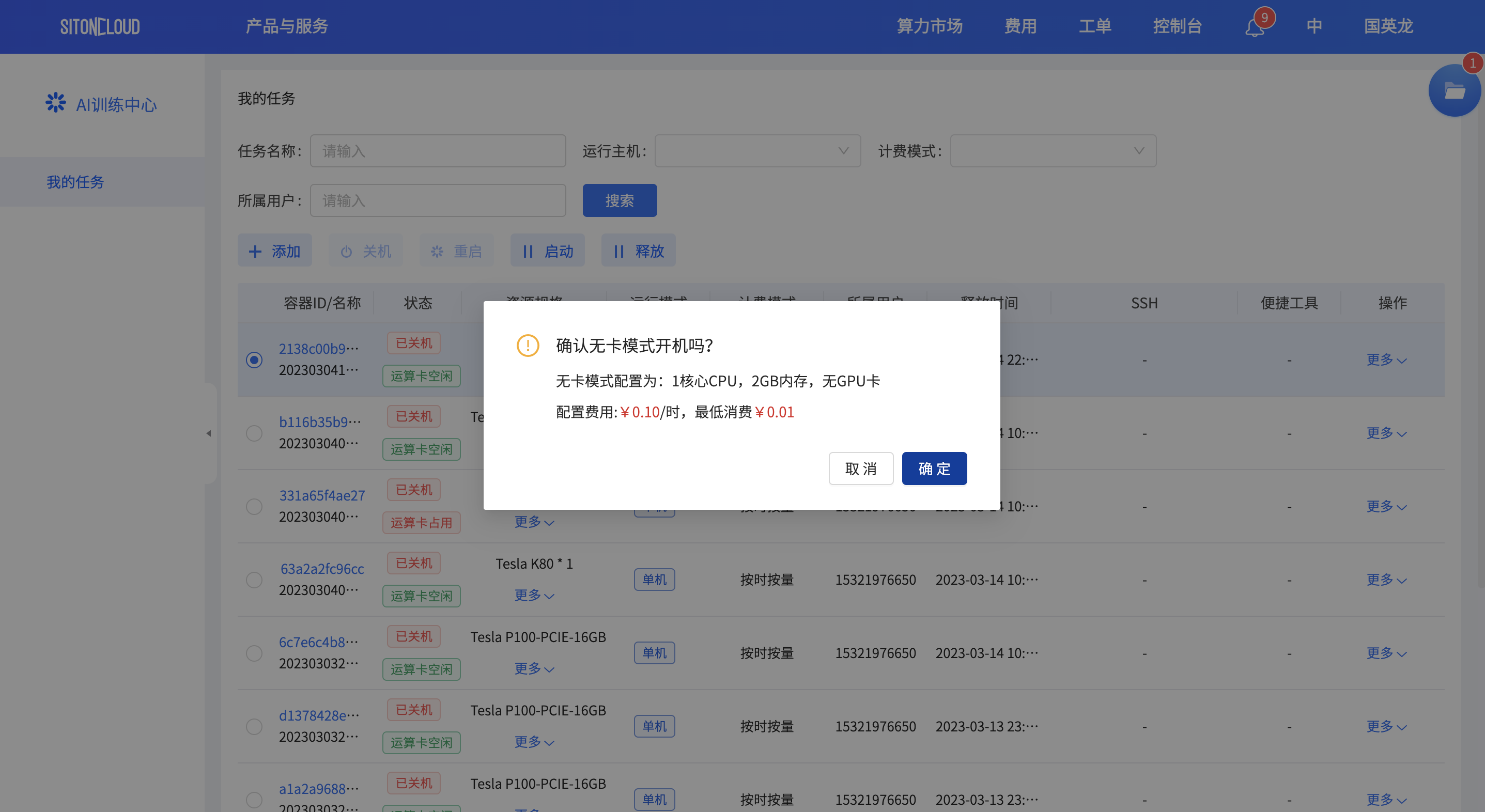Open 工单 in top navigation
Screen dimensions: 1485x812
click(1095, 26)
